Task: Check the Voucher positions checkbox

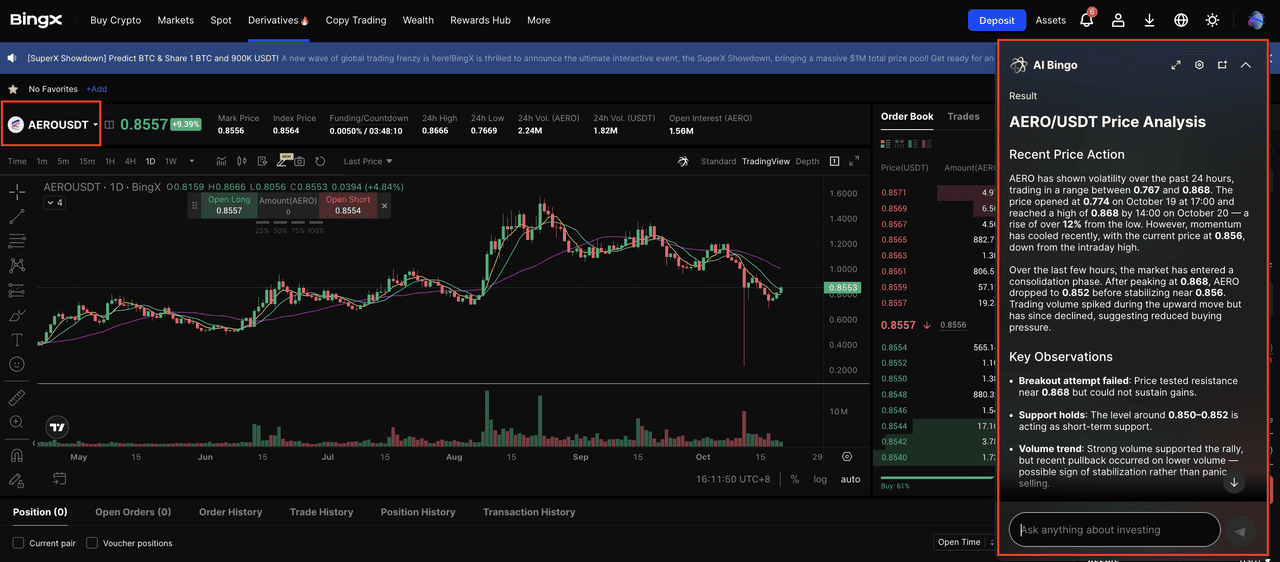Action: point(92,543)
